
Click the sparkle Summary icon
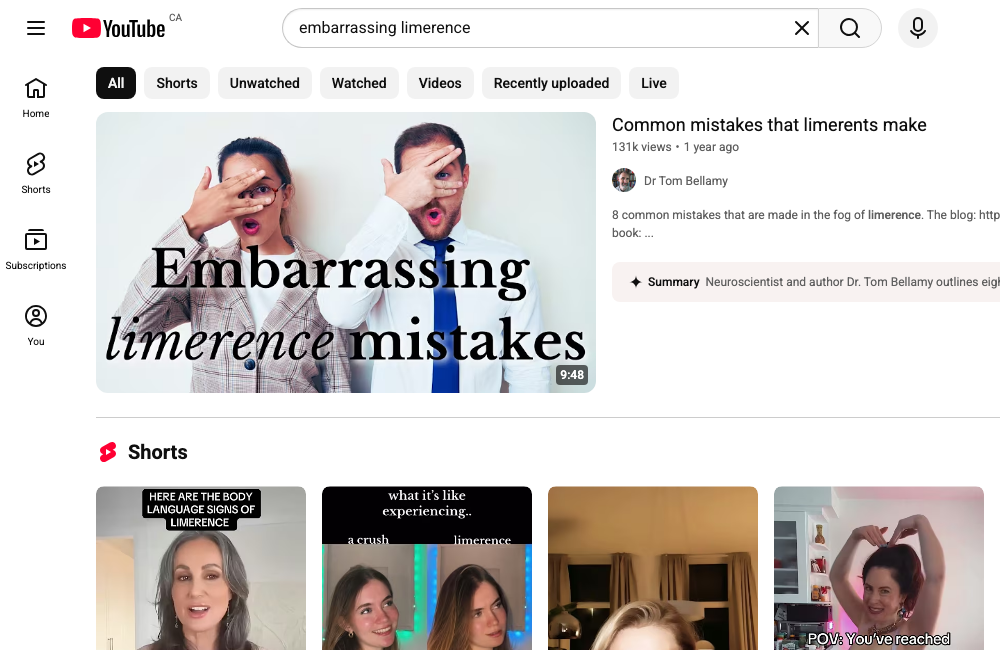tap(635, 282)
